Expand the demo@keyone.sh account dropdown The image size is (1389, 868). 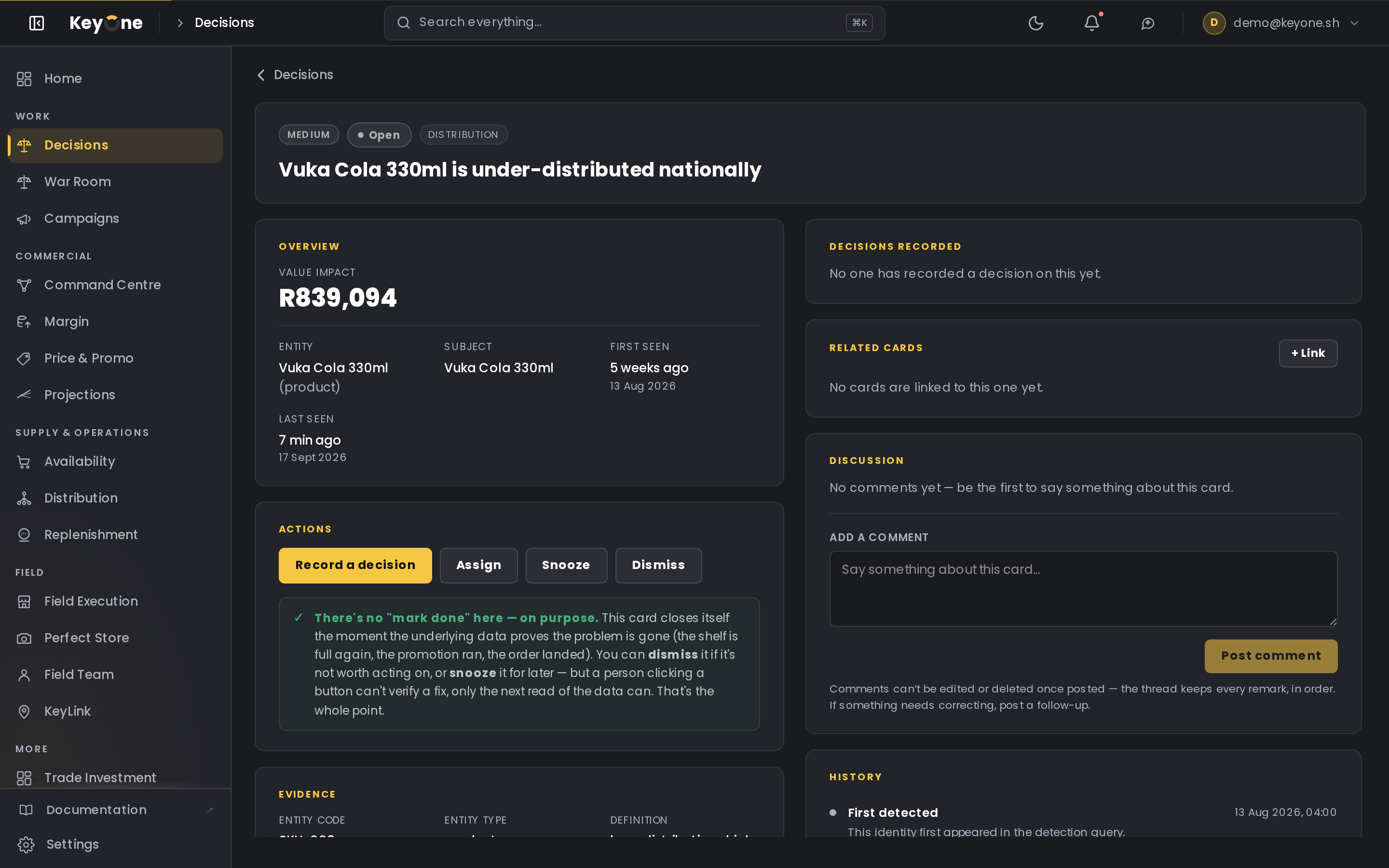click(x=1281, y=23)
